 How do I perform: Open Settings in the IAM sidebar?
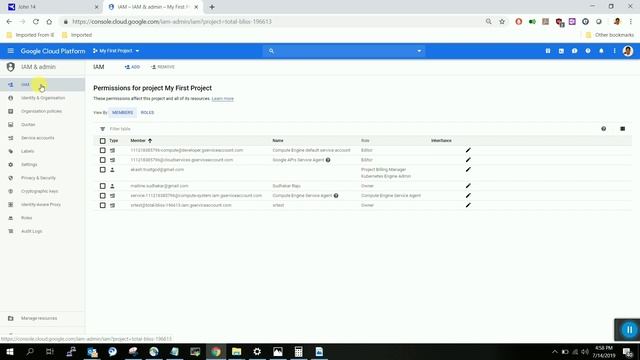42,164
